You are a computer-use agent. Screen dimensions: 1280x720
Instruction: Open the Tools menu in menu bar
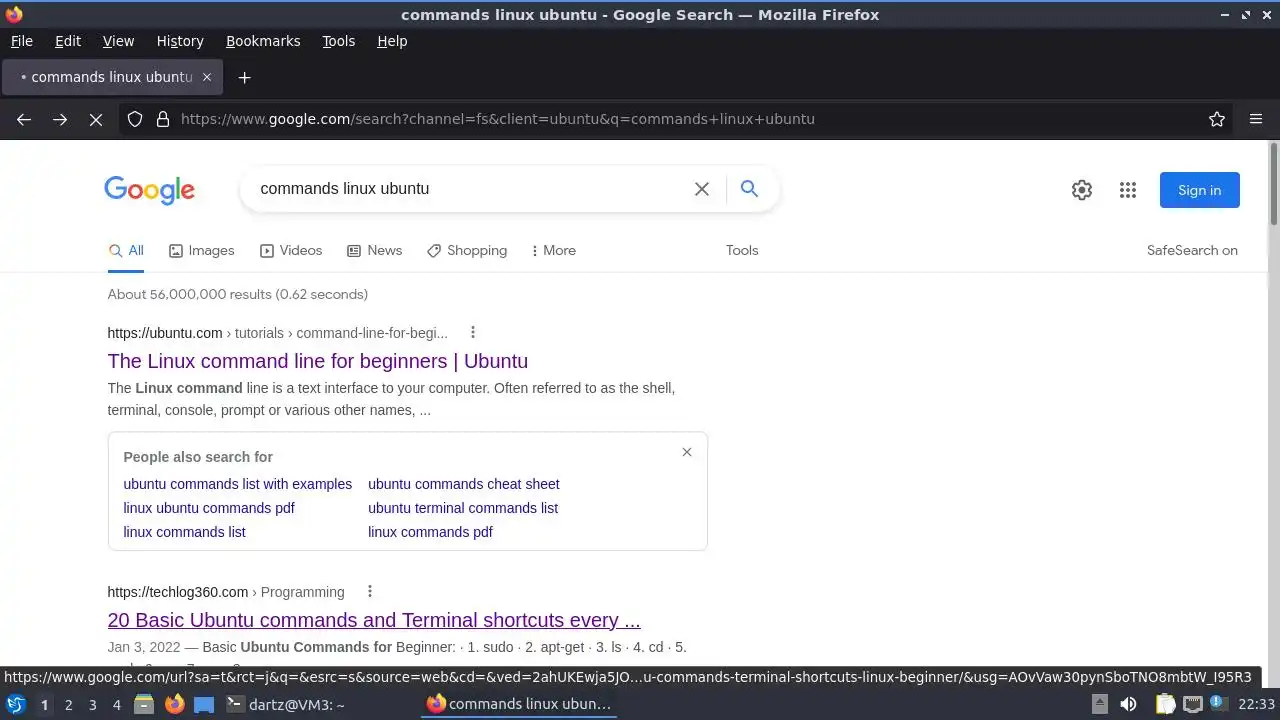[338, 41]
